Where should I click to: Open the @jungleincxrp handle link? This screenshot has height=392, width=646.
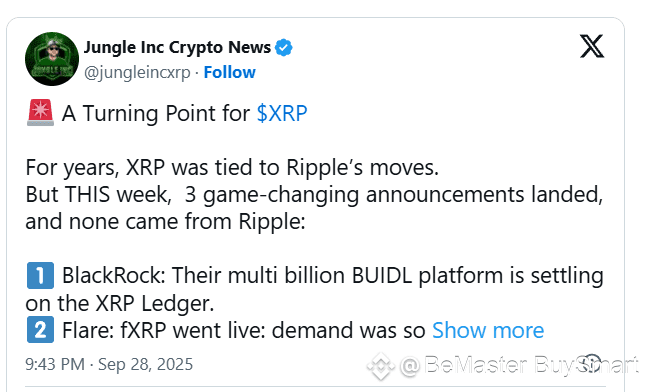pyautogui.click(x=137, y=73)
